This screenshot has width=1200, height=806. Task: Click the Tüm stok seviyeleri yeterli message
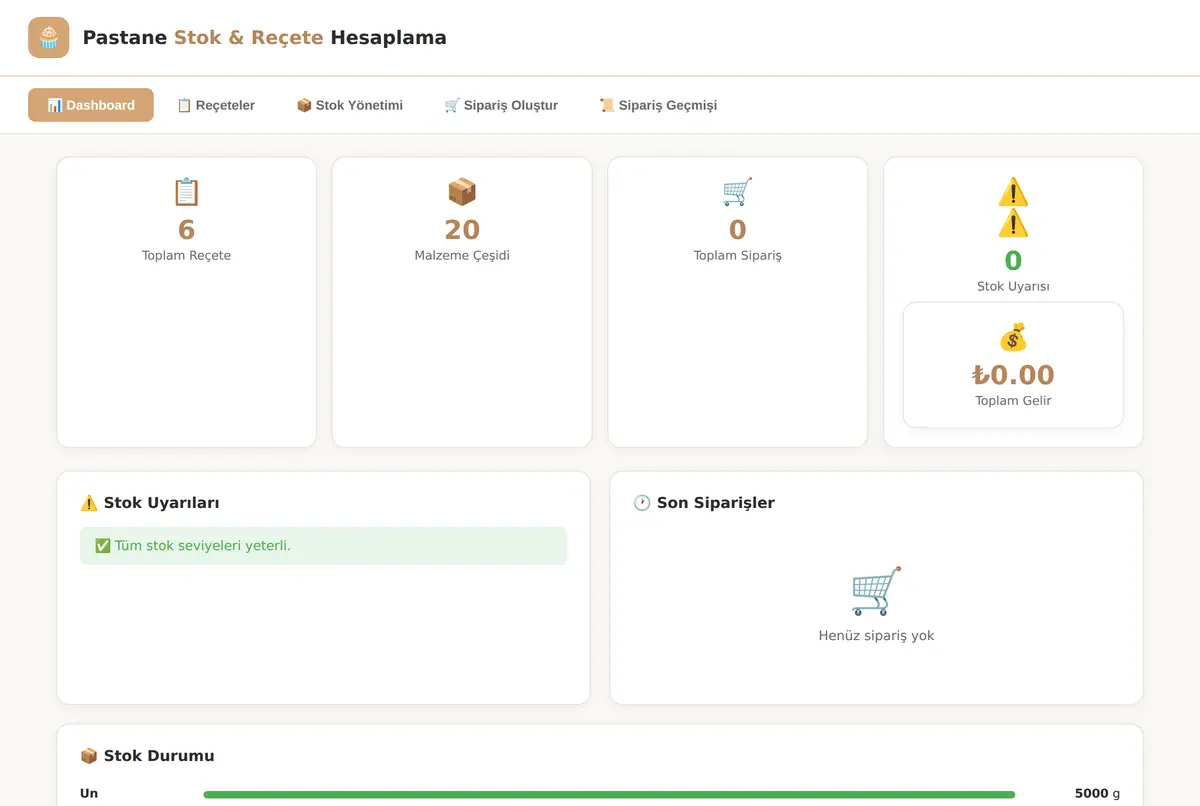coord(324,546)
